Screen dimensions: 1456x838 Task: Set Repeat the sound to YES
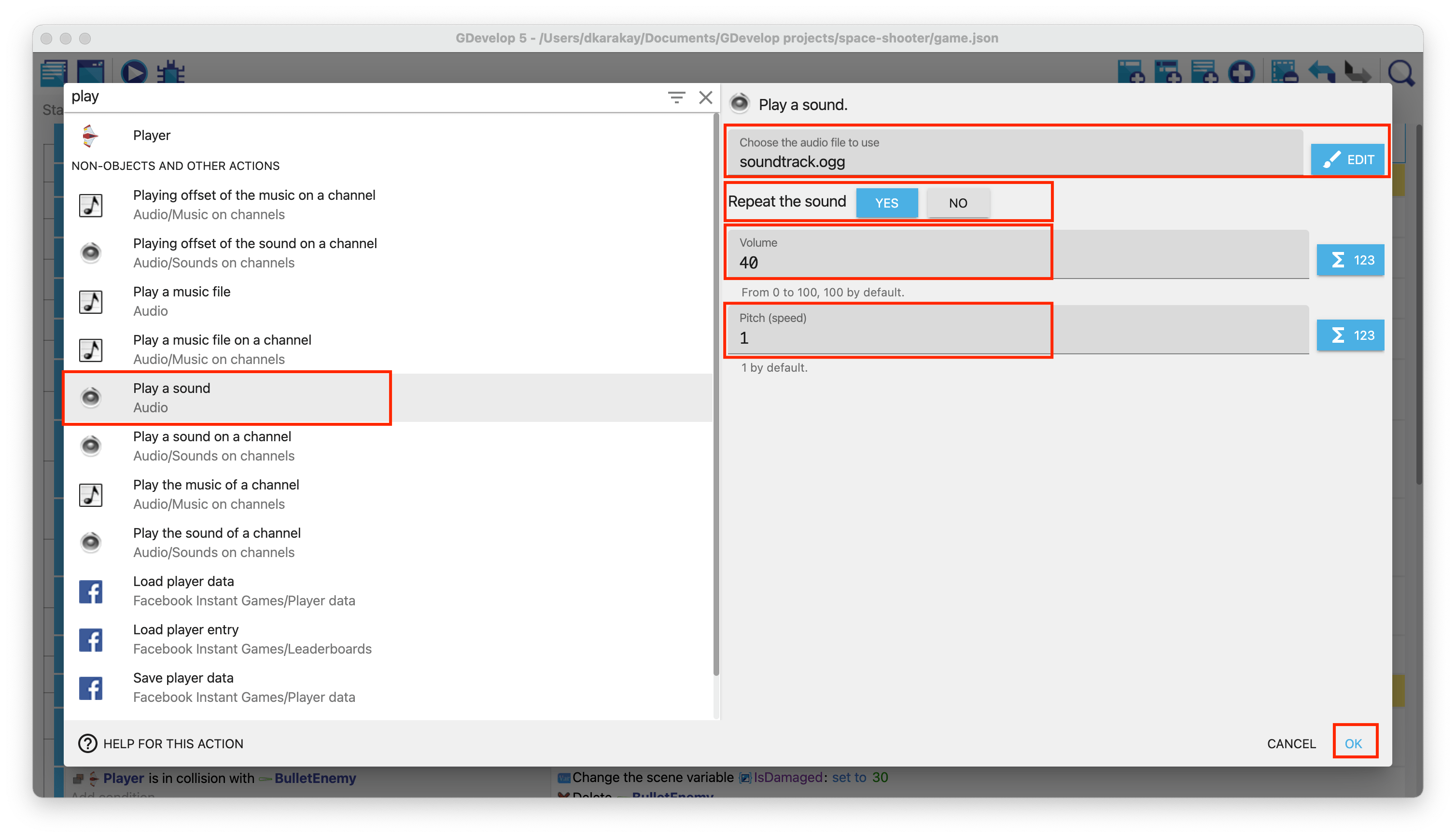(886, 203)
